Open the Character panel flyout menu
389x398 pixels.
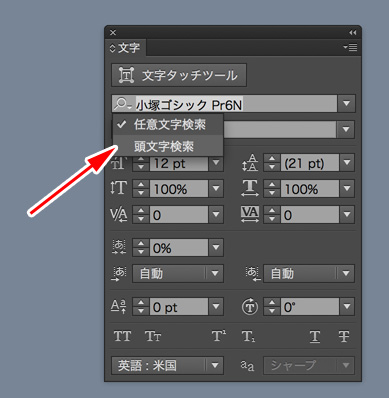click(350, 48)
